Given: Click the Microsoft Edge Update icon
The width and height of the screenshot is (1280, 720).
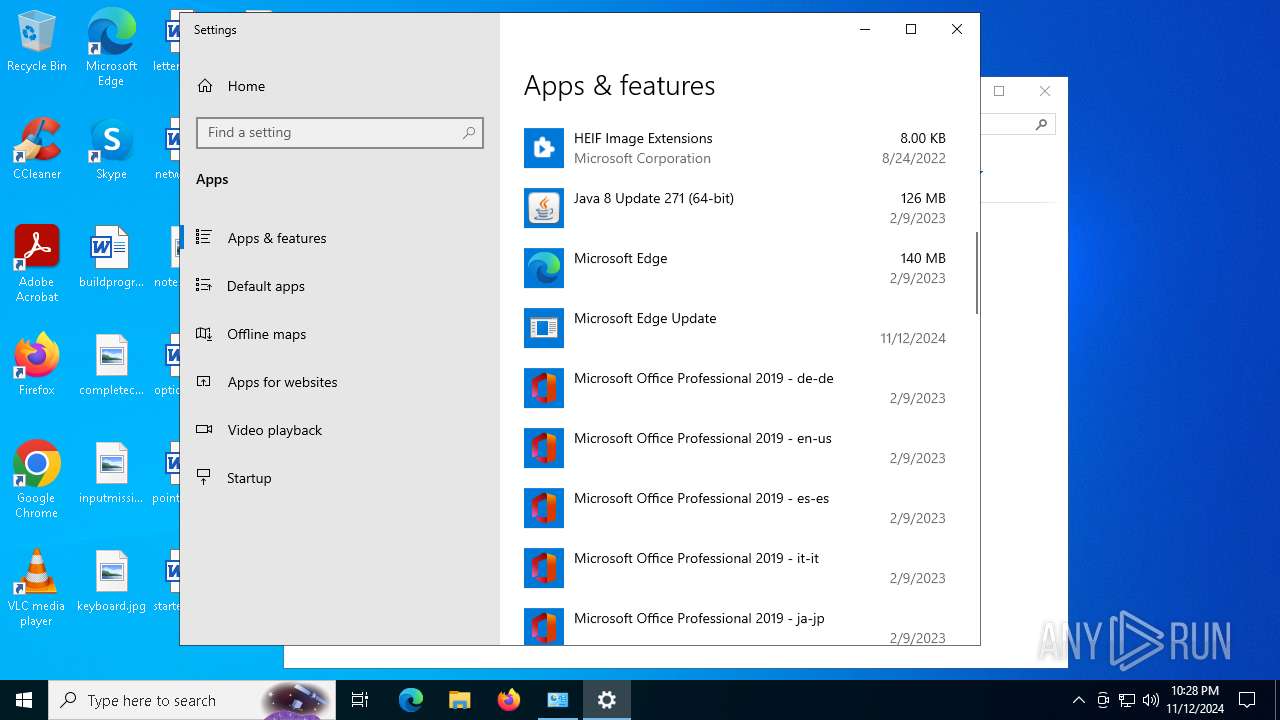Looking at the screenshot, I should point(544,328).
